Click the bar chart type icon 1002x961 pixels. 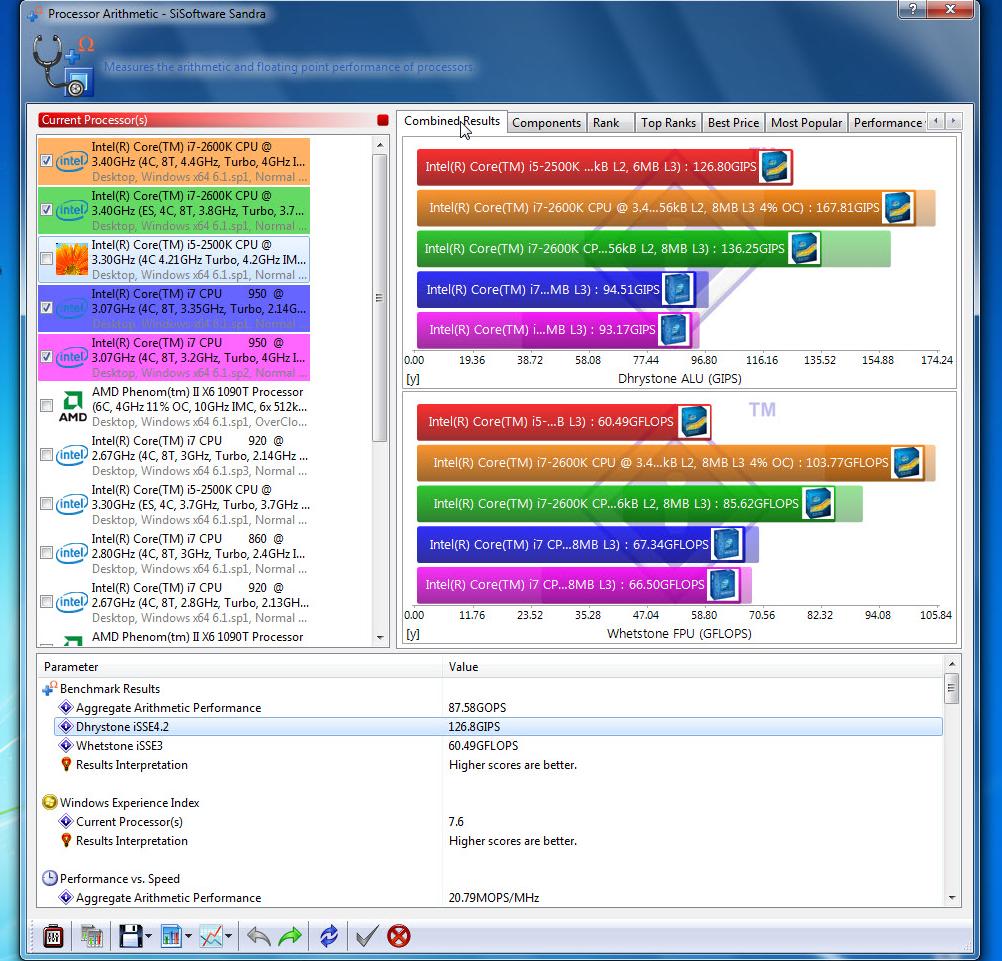click(x=171, y=937)
